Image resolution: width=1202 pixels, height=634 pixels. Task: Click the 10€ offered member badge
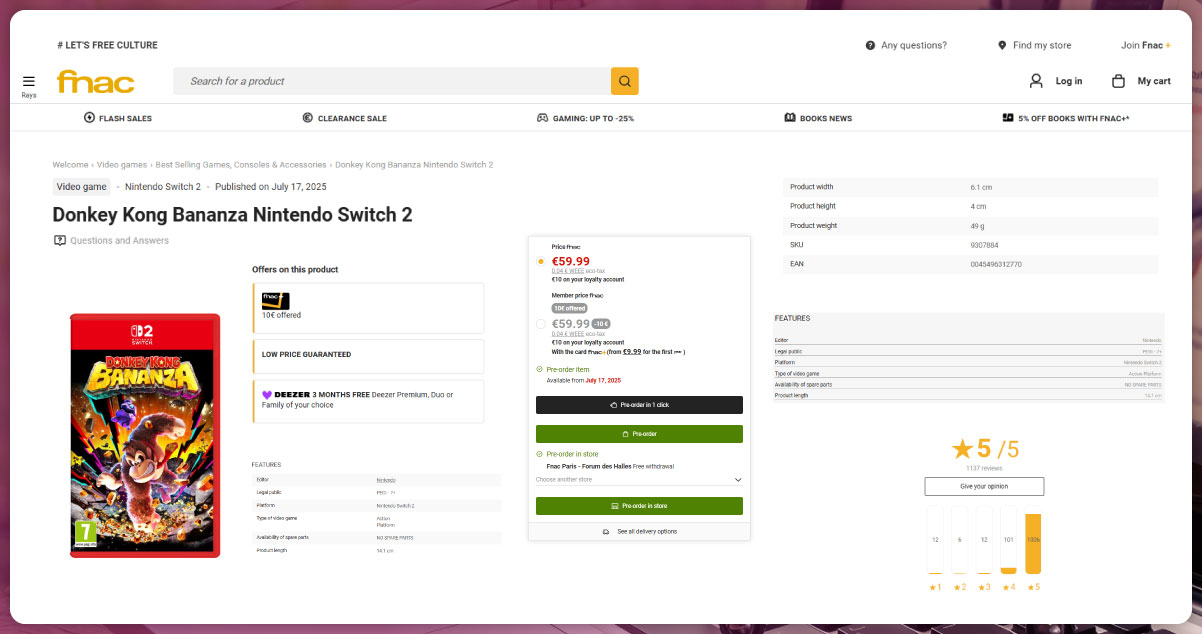pos(569,308)
